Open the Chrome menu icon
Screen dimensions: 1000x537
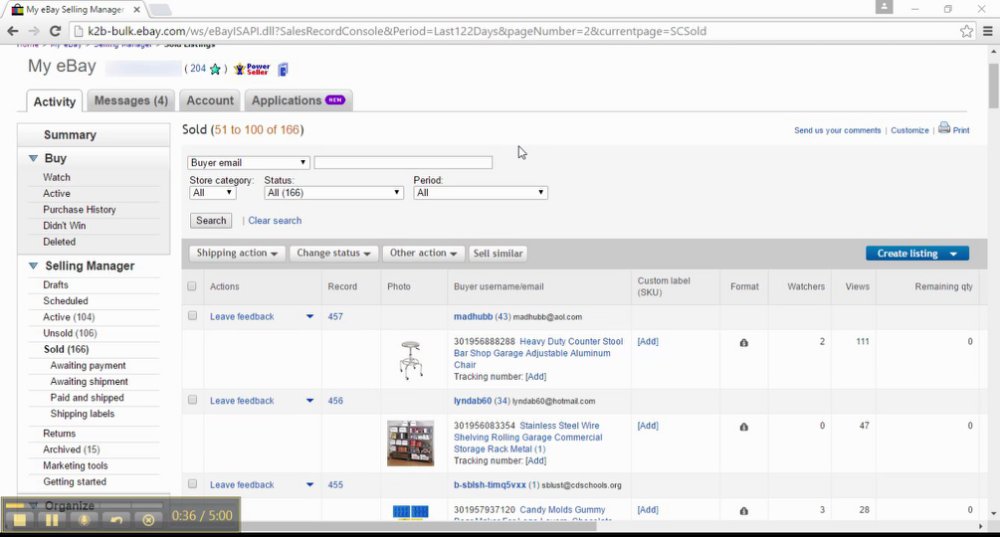pyautogui.click(x=988, y=31)
